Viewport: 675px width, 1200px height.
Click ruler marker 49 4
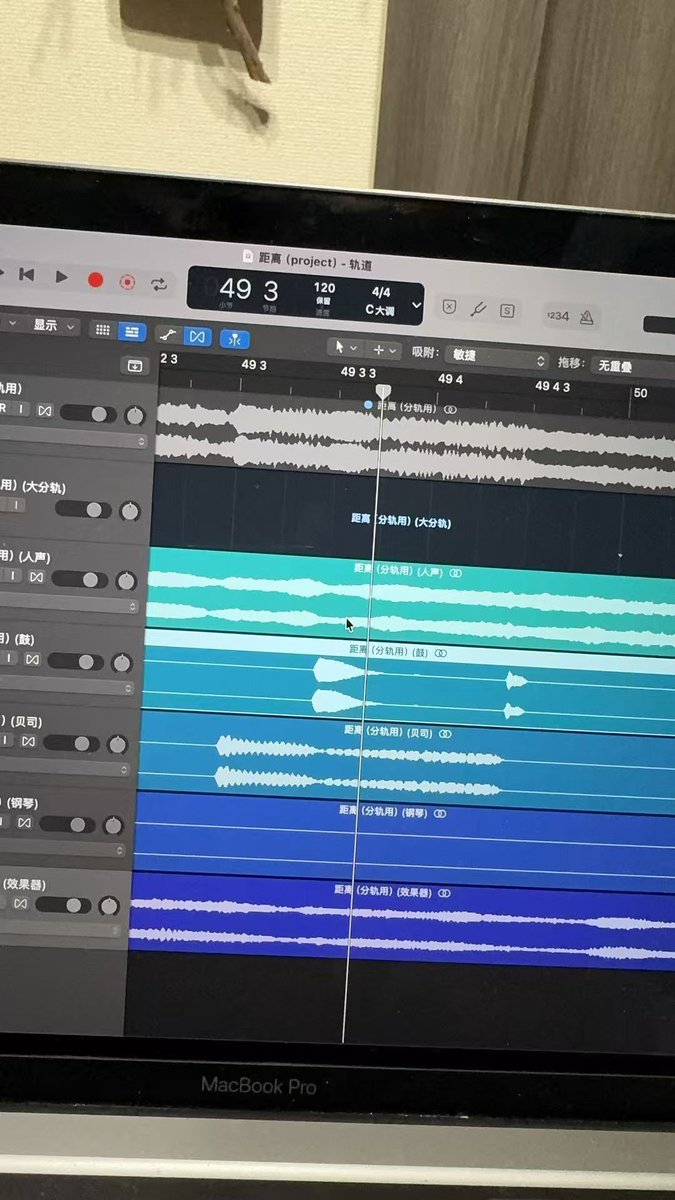[x=451, y=380]
